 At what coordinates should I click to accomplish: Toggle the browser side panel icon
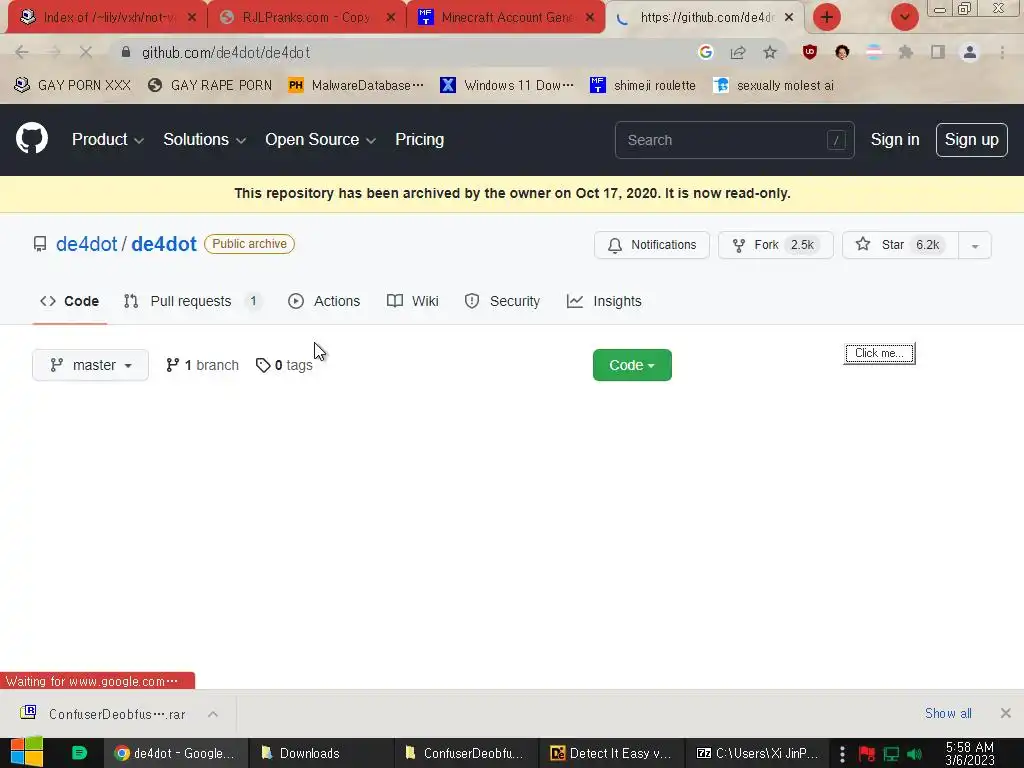[938, 52]
